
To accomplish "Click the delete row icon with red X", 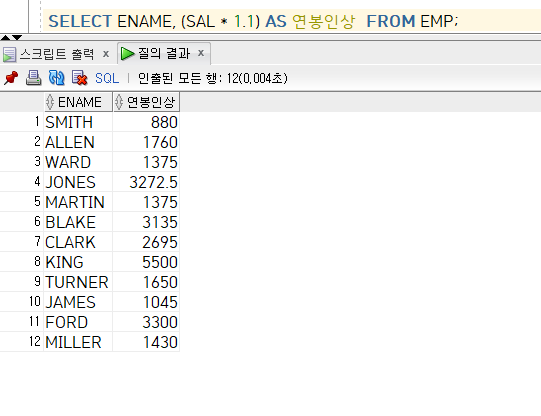I will click(79, 78).
